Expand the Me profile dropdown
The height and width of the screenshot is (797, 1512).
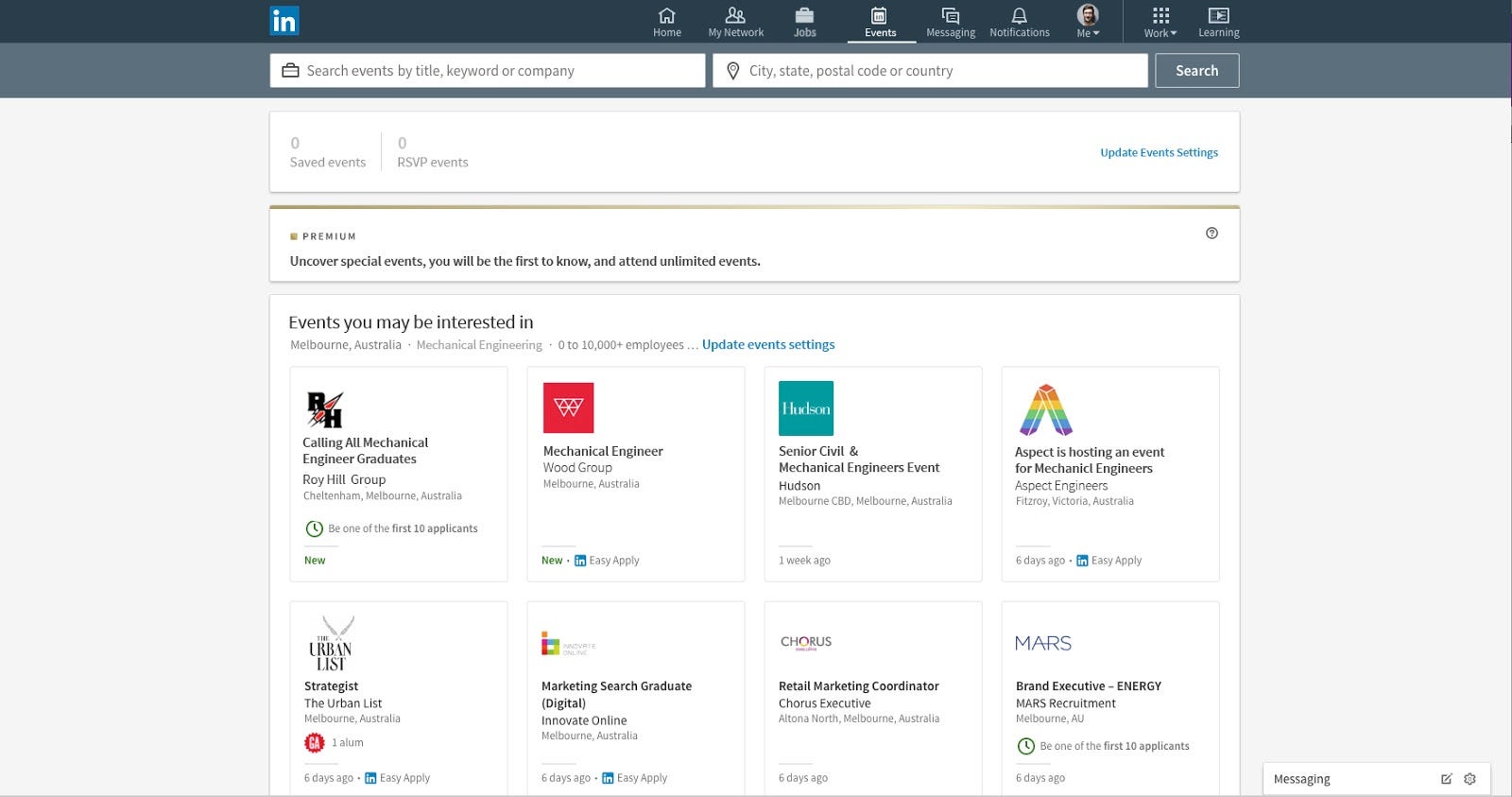(1088, 22)
